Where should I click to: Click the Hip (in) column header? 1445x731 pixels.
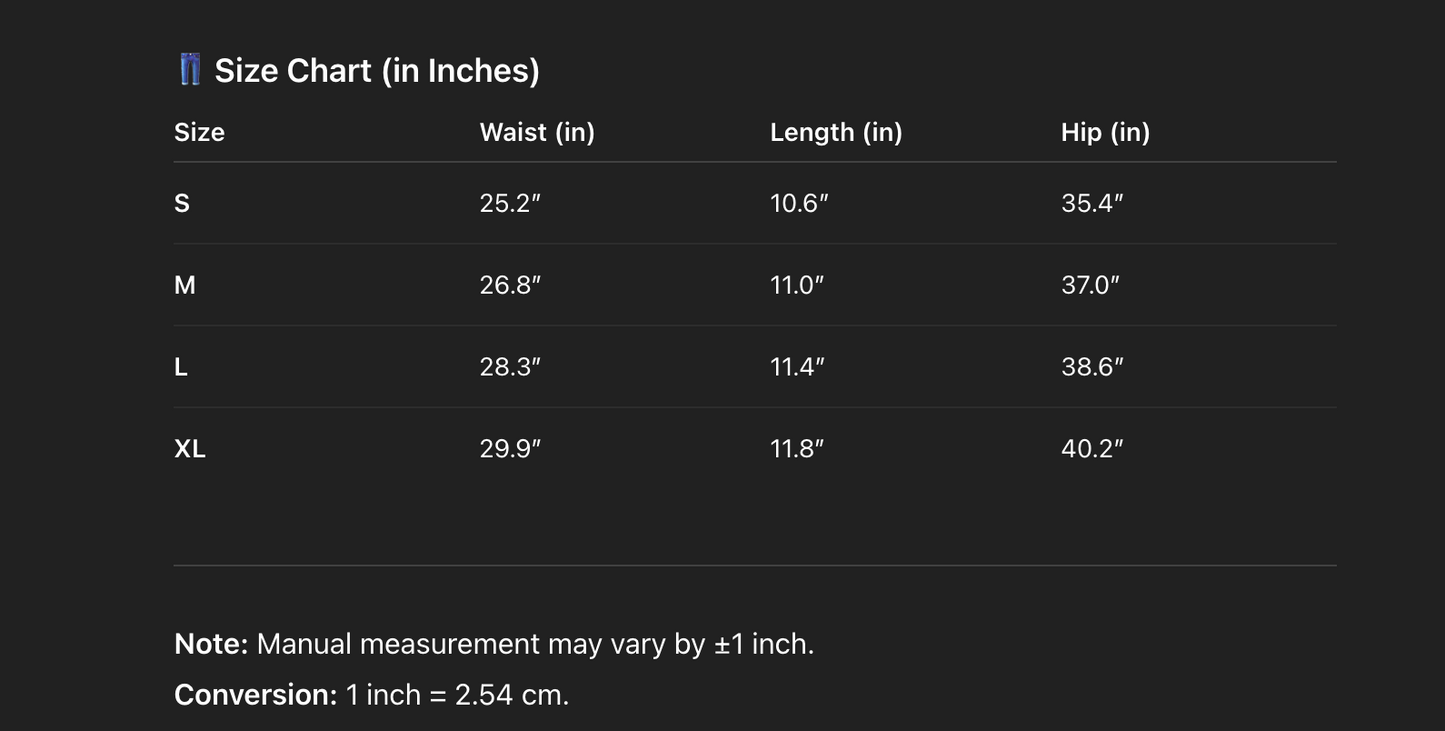pos(1105,132)
